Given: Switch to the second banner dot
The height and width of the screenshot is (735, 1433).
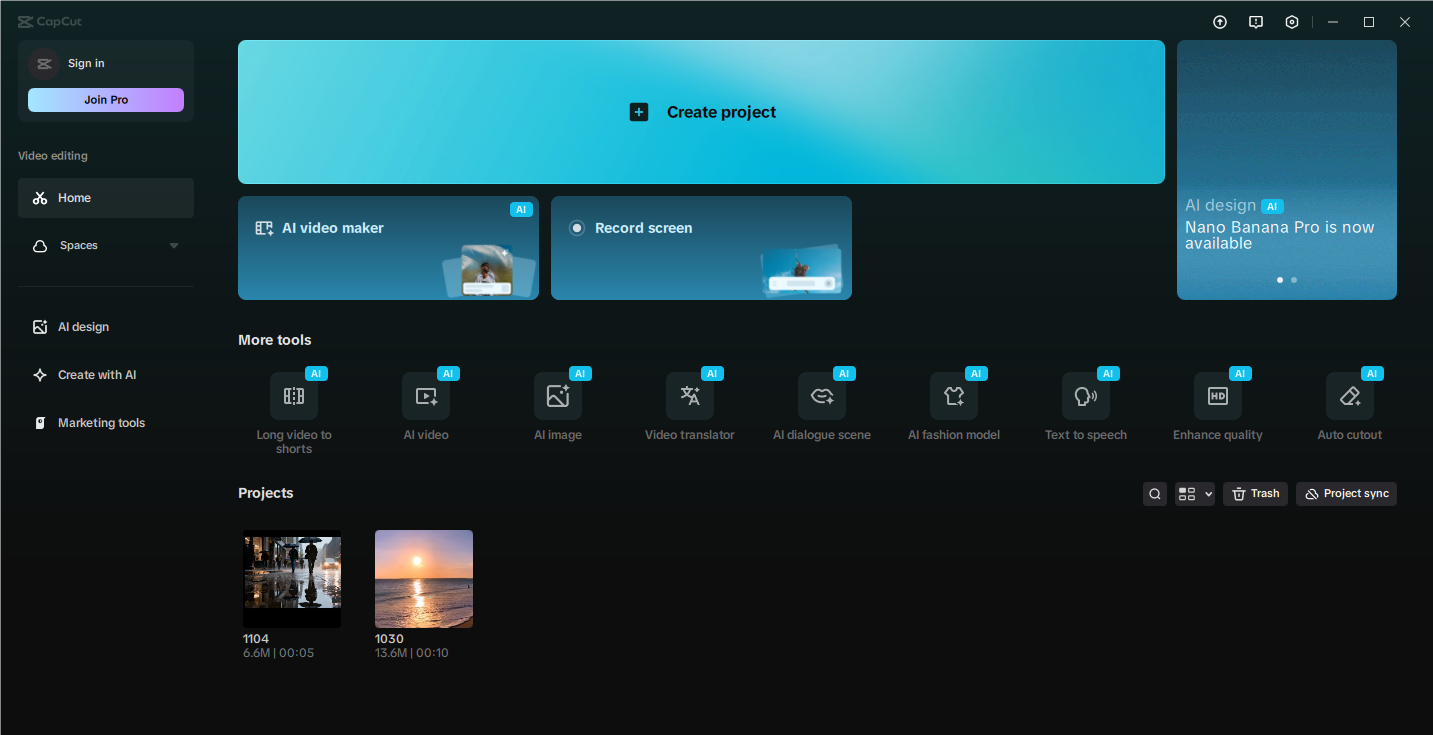Looking at the screenshot, I should coord(1293,280).
